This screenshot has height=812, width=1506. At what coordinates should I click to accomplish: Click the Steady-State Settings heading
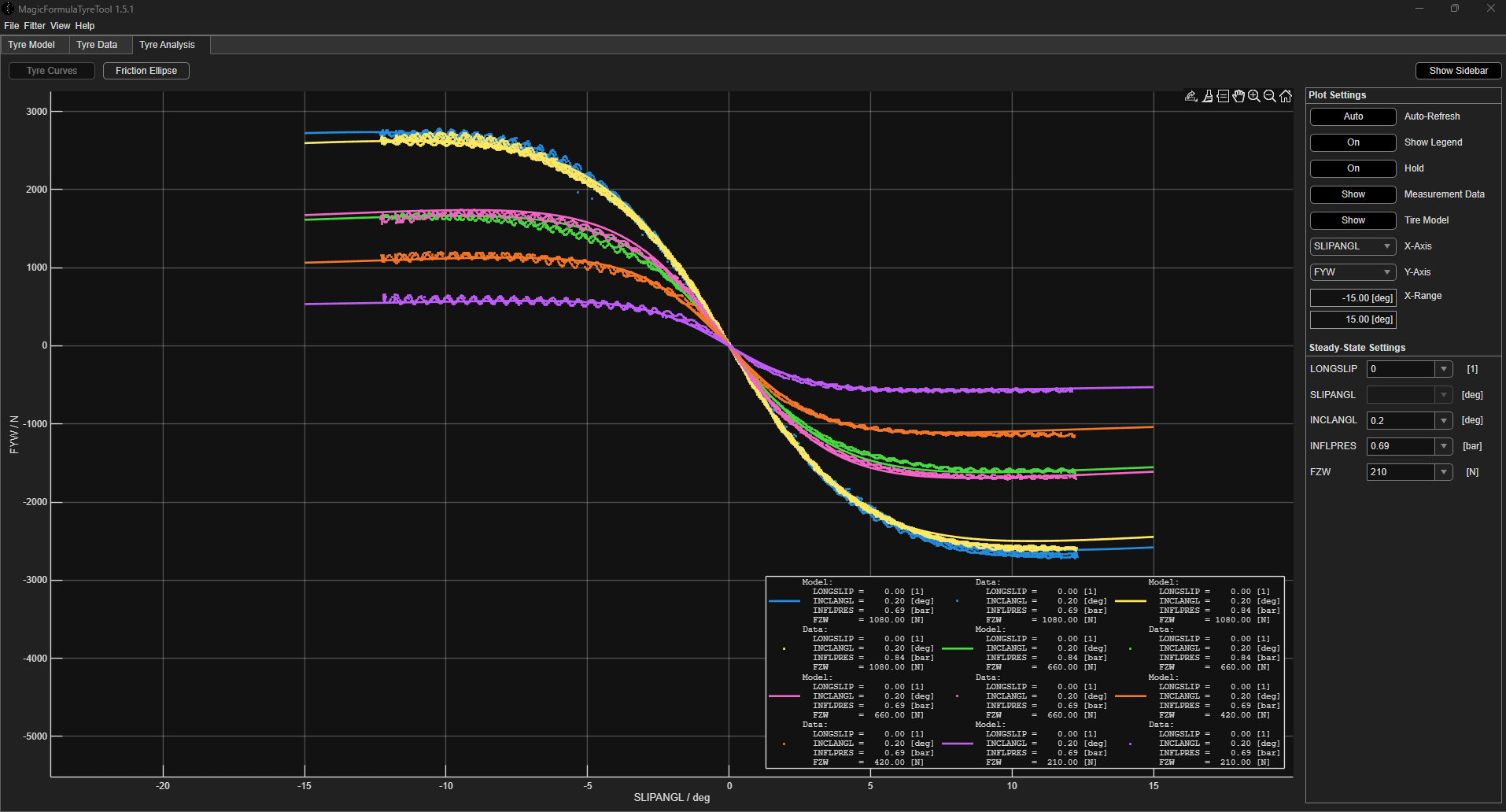click(1357, 348)
